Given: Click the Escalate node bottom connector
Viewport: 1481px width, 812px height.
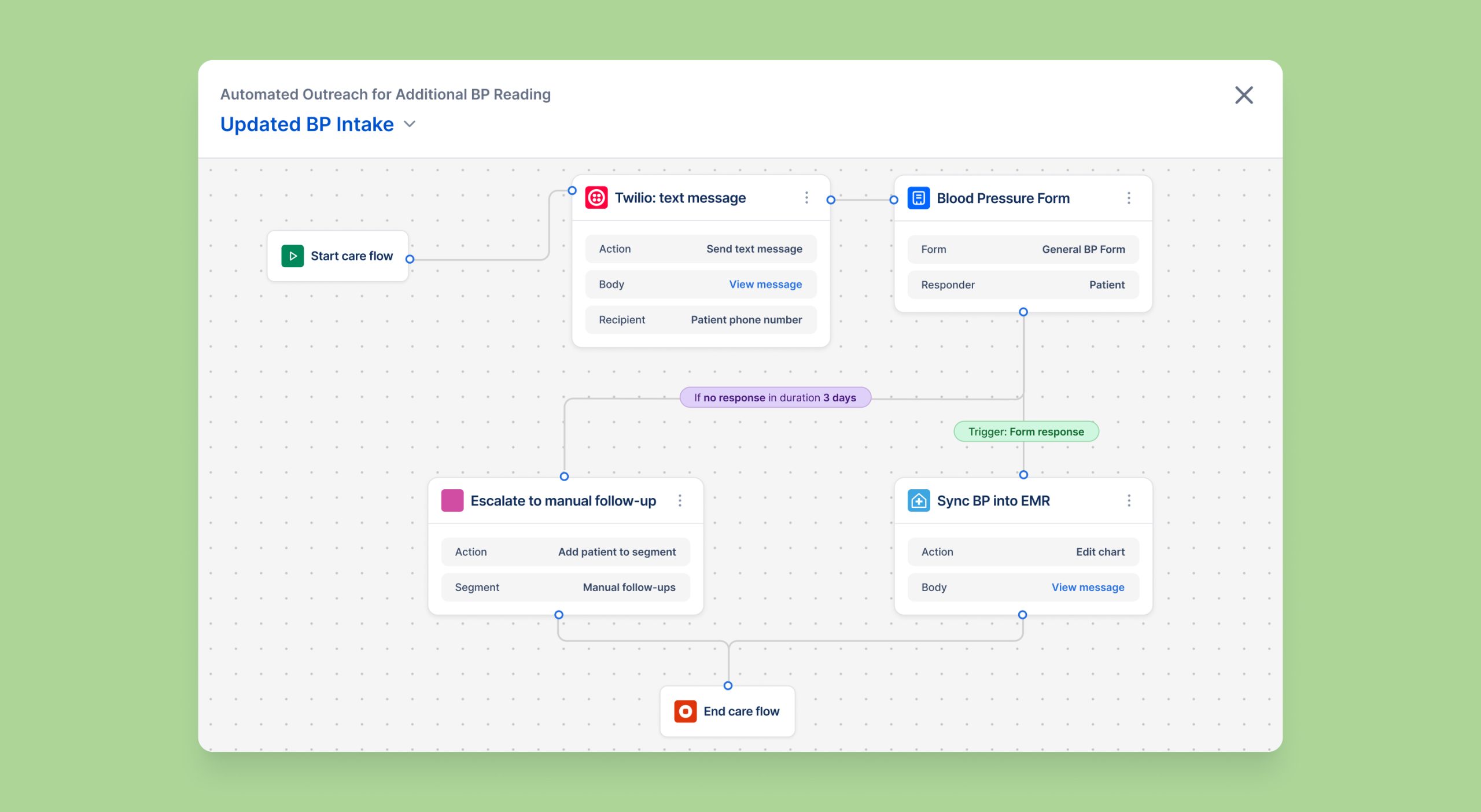Looking at the screenshot, I should tap(559, 615).
